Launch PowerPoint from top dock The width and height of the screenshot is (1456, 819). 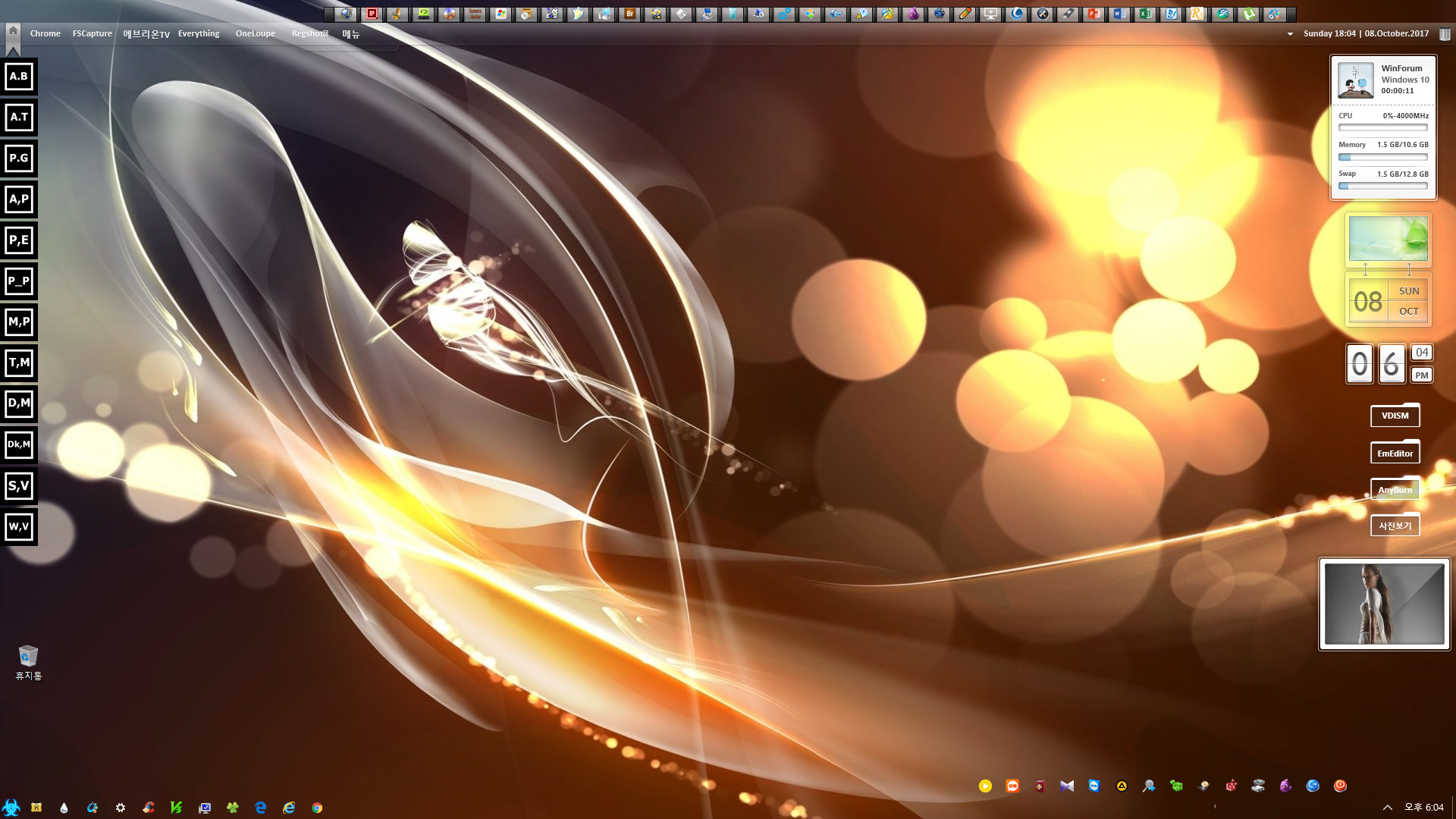point(1093,14)
